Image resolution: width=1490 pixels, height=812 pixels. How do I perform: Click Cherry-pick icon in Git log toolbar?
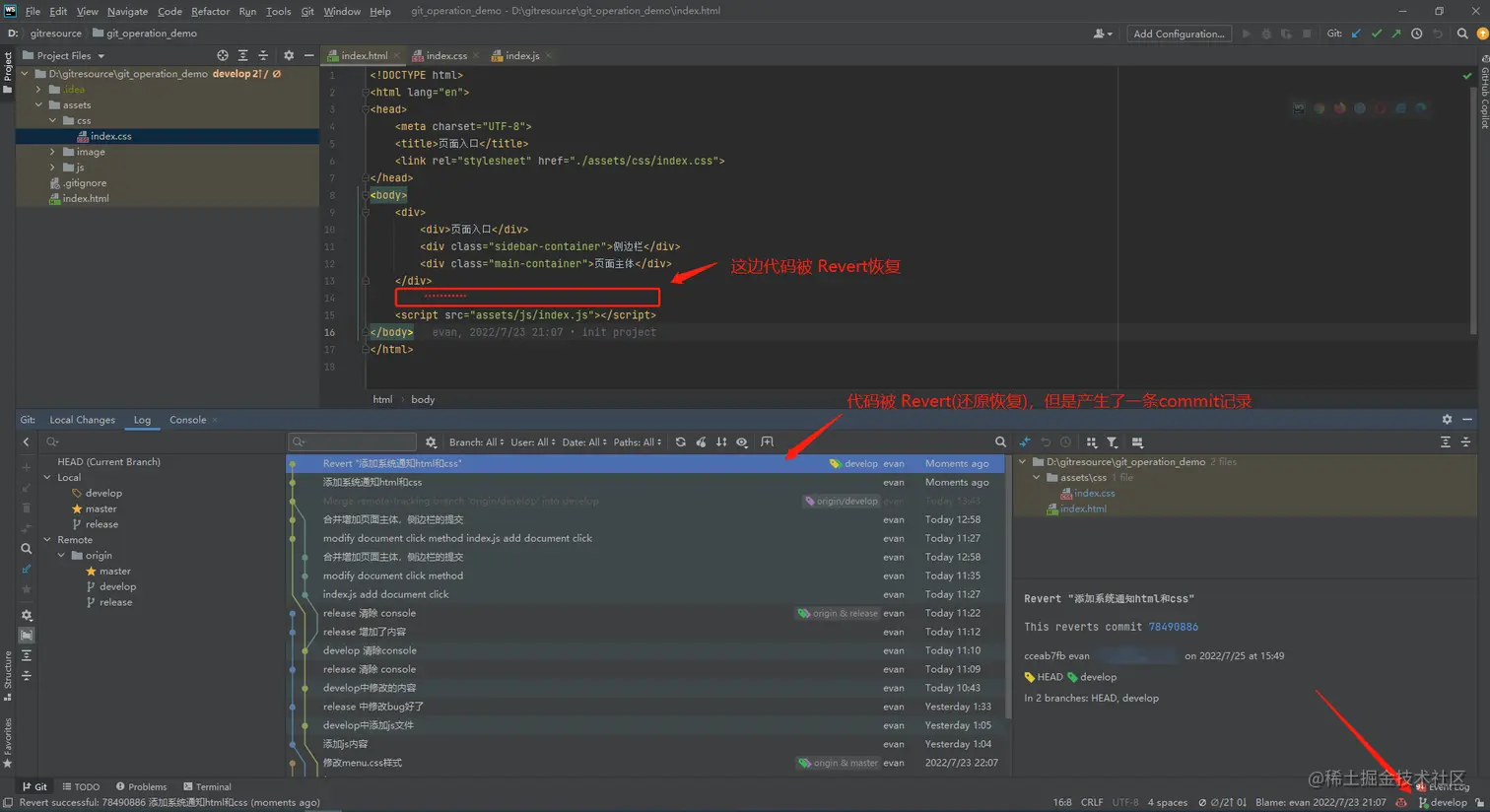pos(701,442)
